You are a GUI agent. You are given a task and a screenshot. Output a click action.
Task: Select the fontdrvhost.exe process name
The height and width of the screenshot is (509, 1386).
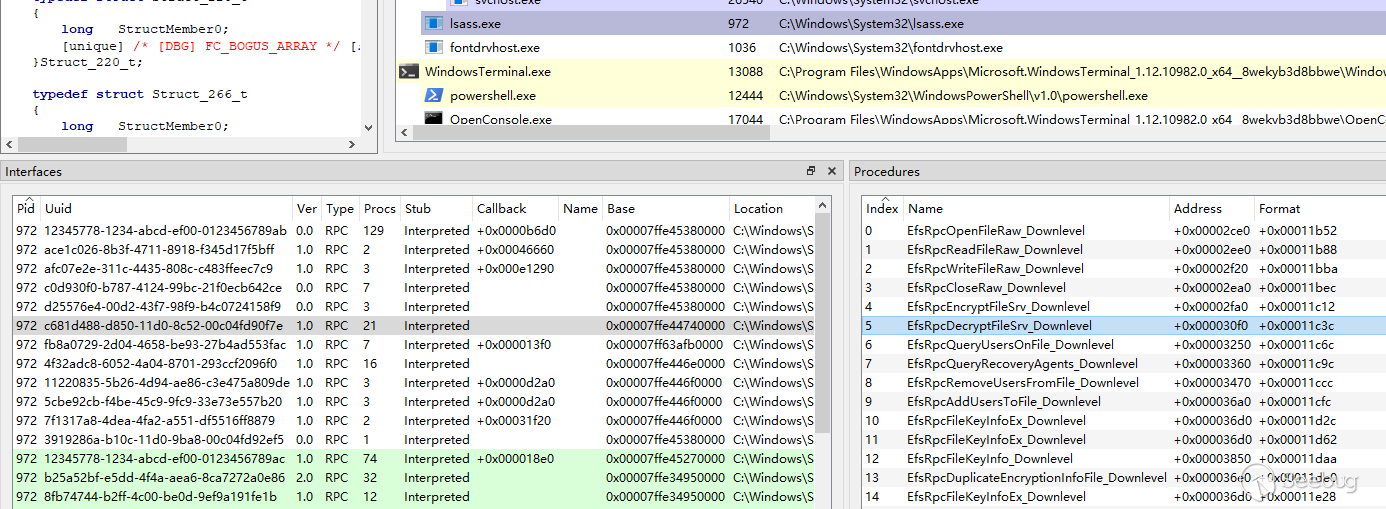(495, 47)
